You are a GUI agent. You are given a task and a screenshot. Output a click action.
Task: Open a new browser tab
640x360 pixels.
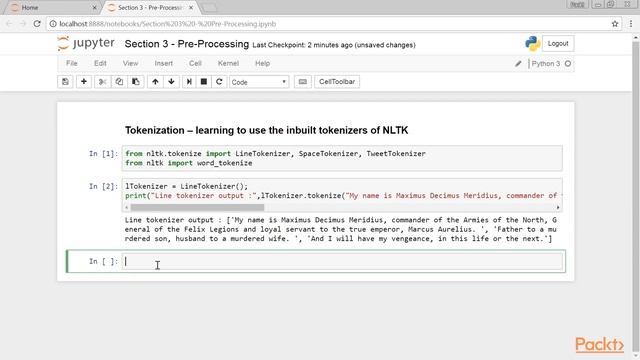(209, 7)
